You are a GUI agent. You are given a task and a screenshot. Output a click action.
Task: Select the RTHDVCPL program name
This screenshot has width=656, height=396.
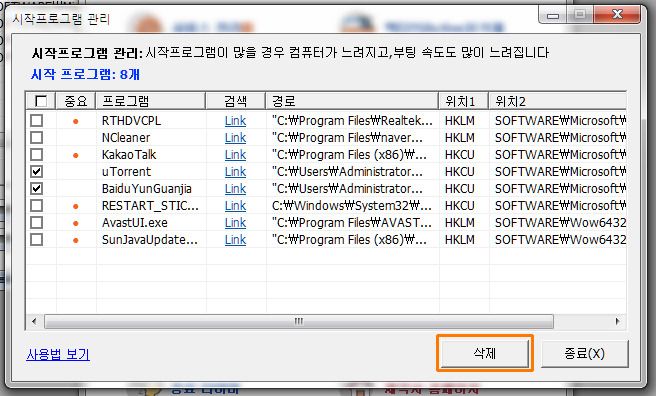tap(131, 121)
